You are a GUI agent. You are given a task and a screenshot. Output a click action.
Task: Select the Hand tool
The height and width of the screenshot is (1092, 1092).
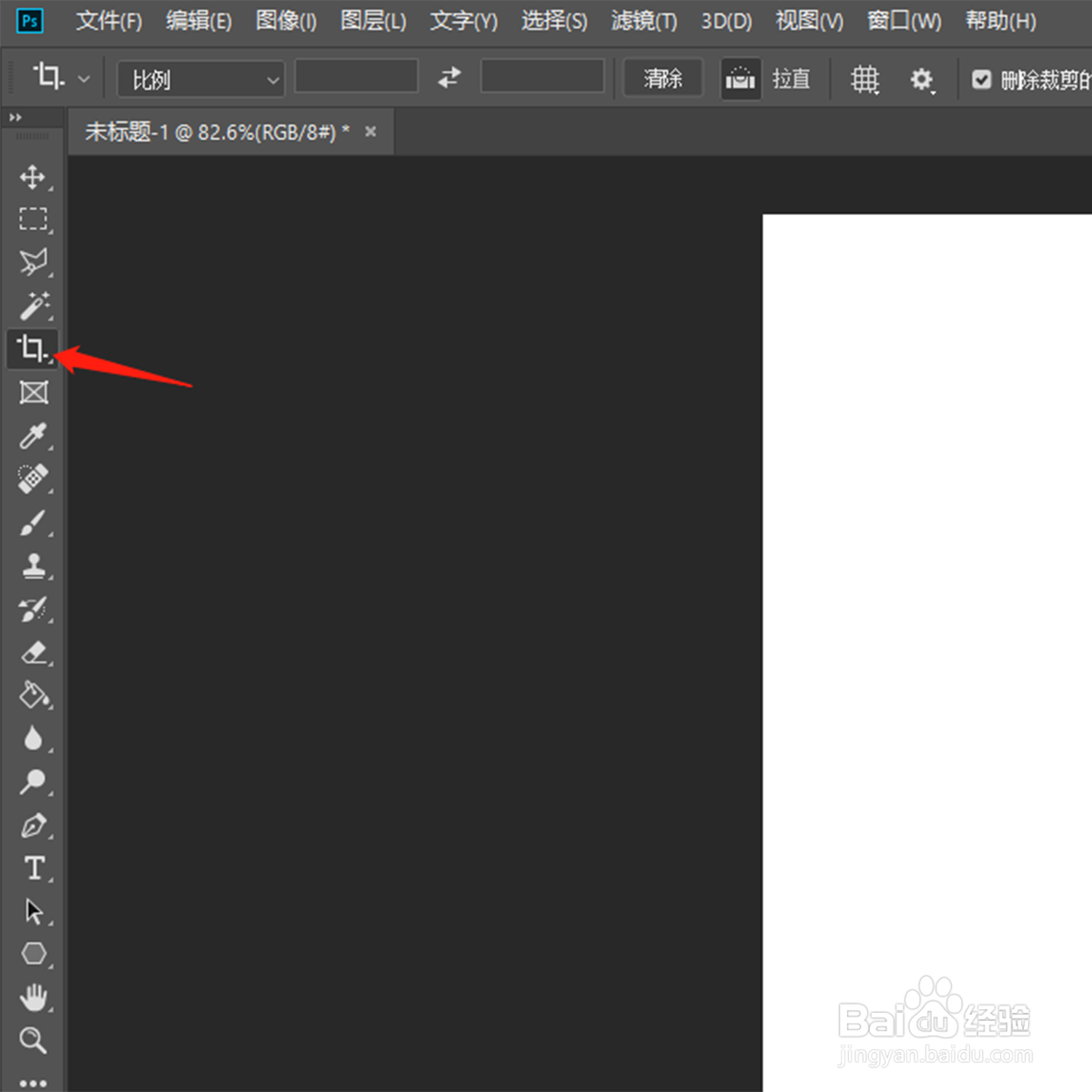pyautogui.click(x=34, y=997)
